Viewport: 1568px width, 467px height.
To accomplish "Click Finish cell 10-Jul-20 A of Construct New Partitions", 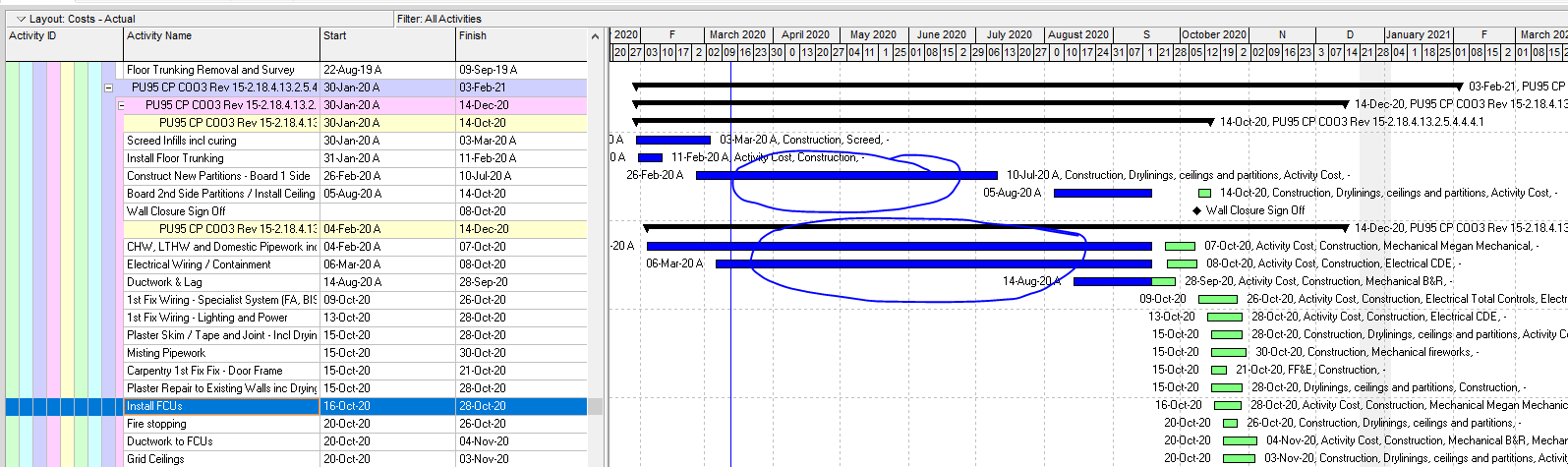I will coord(521,176).
